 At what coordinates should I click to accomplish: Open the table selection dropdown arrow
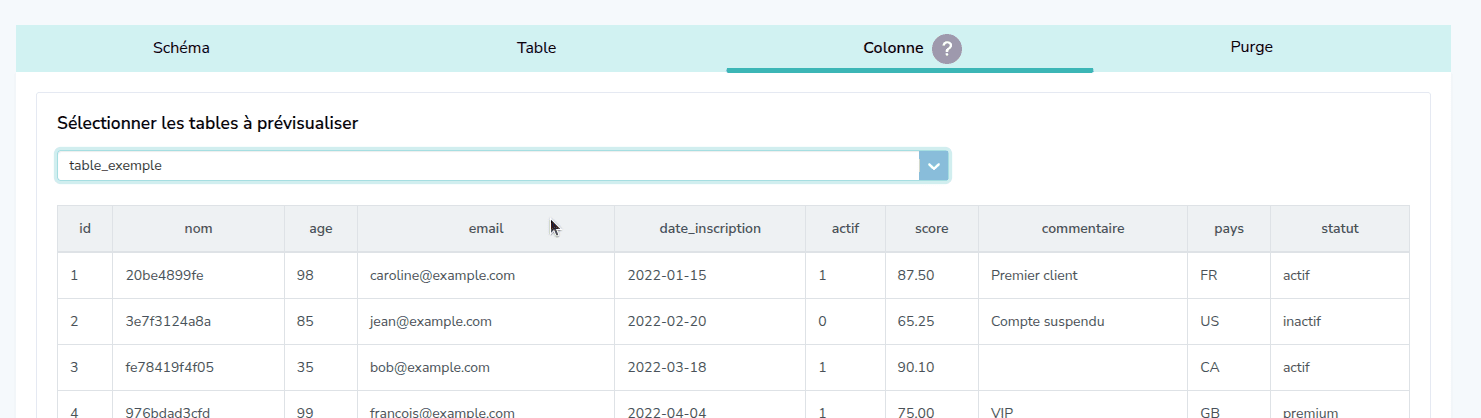[x=933, y=166]
